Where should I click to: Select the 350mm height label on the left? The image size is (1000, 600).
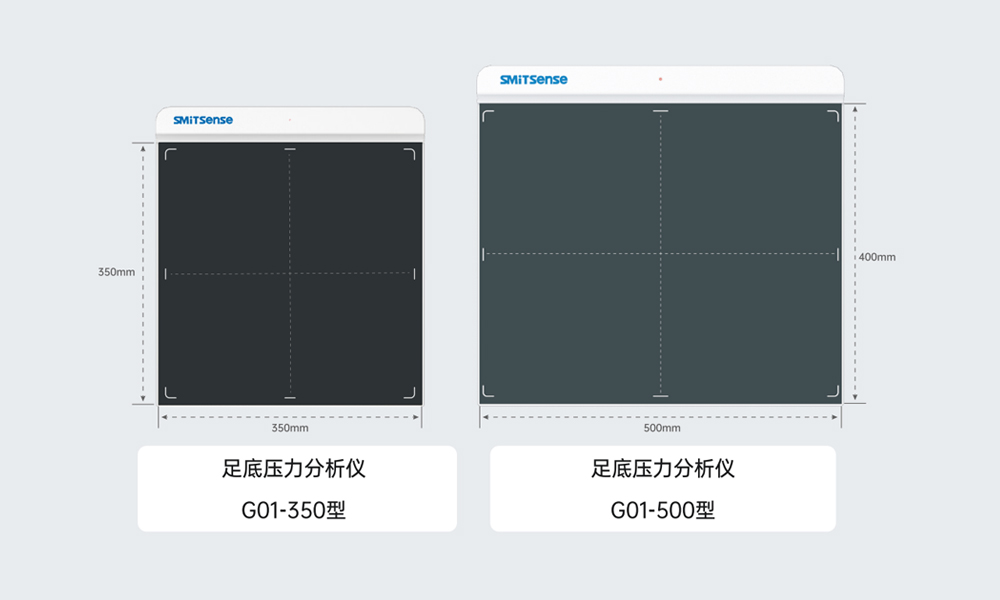coord(116,272)
